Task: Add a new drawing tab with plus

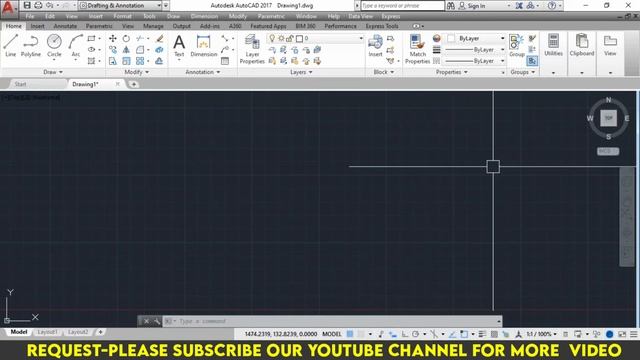Action: (x=133, y=84)
